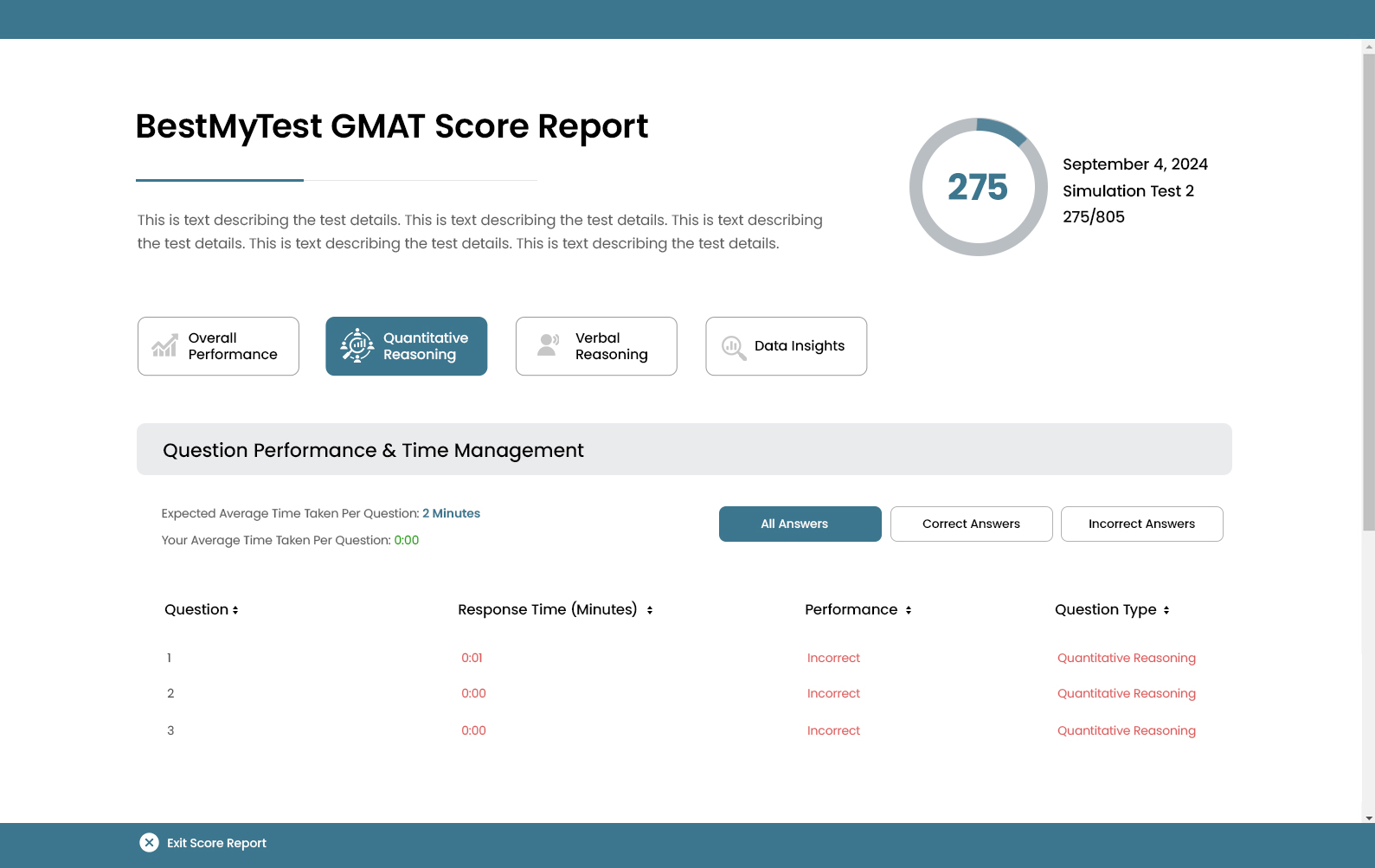Image resolution: width=1375 pixels, height=868 pixels.
Task: Filter to Correct Answers
Action: 972,524
